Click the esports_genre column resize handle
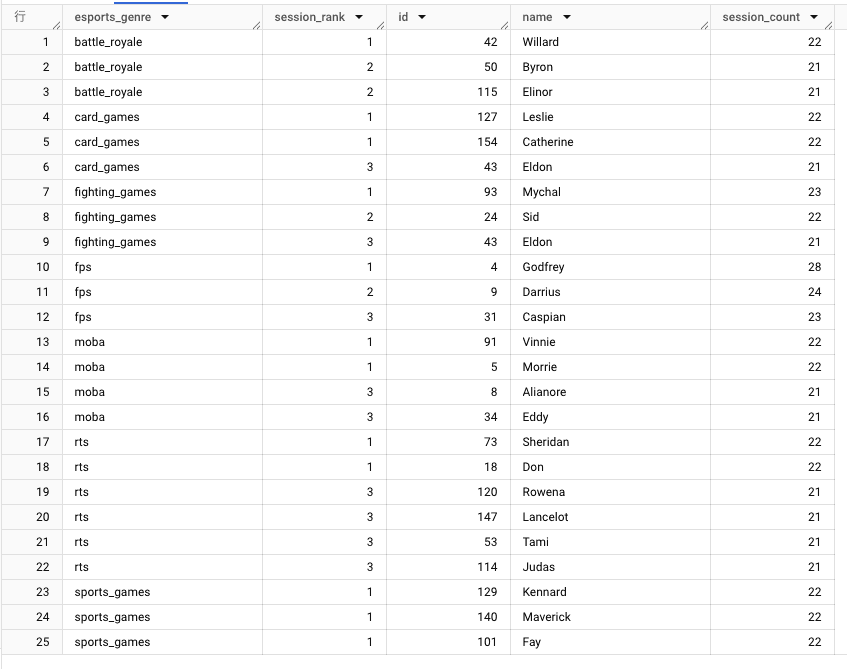This screenshot has height=669, width=847. (x=256, y=24)
